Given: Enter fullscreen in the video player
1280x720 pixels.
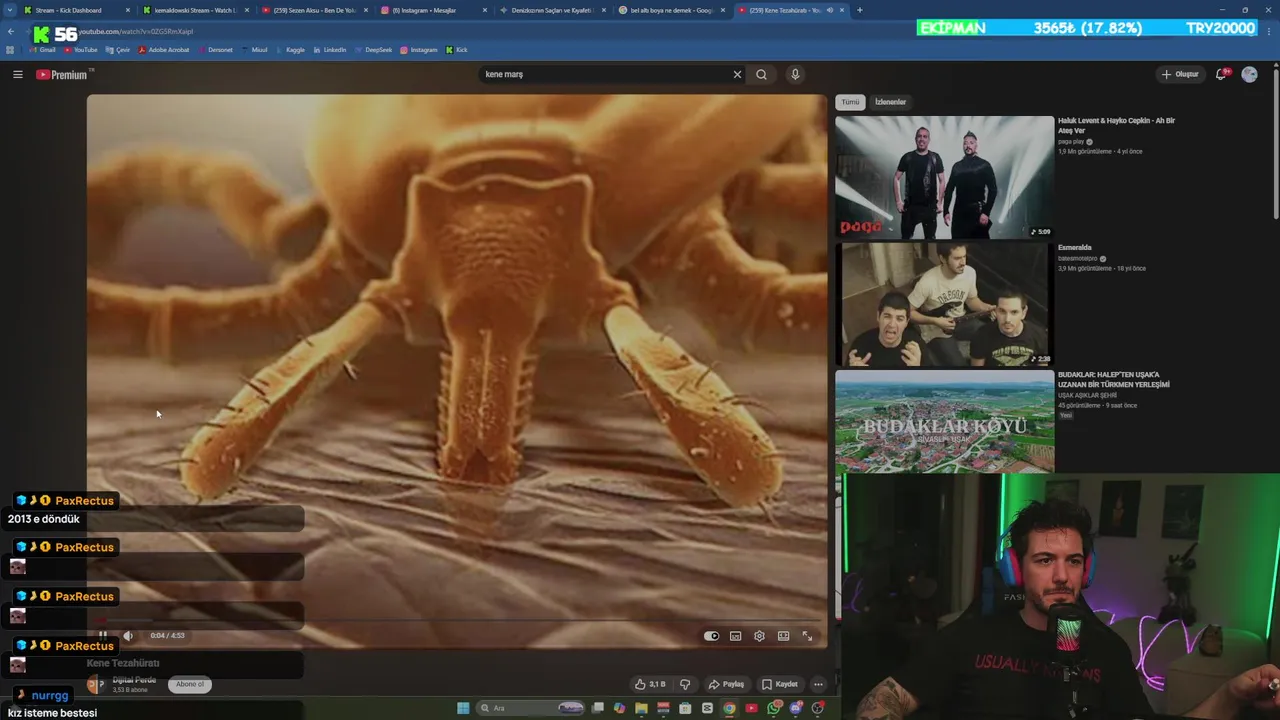Looking at the screenshot, I should coord(807,636).
